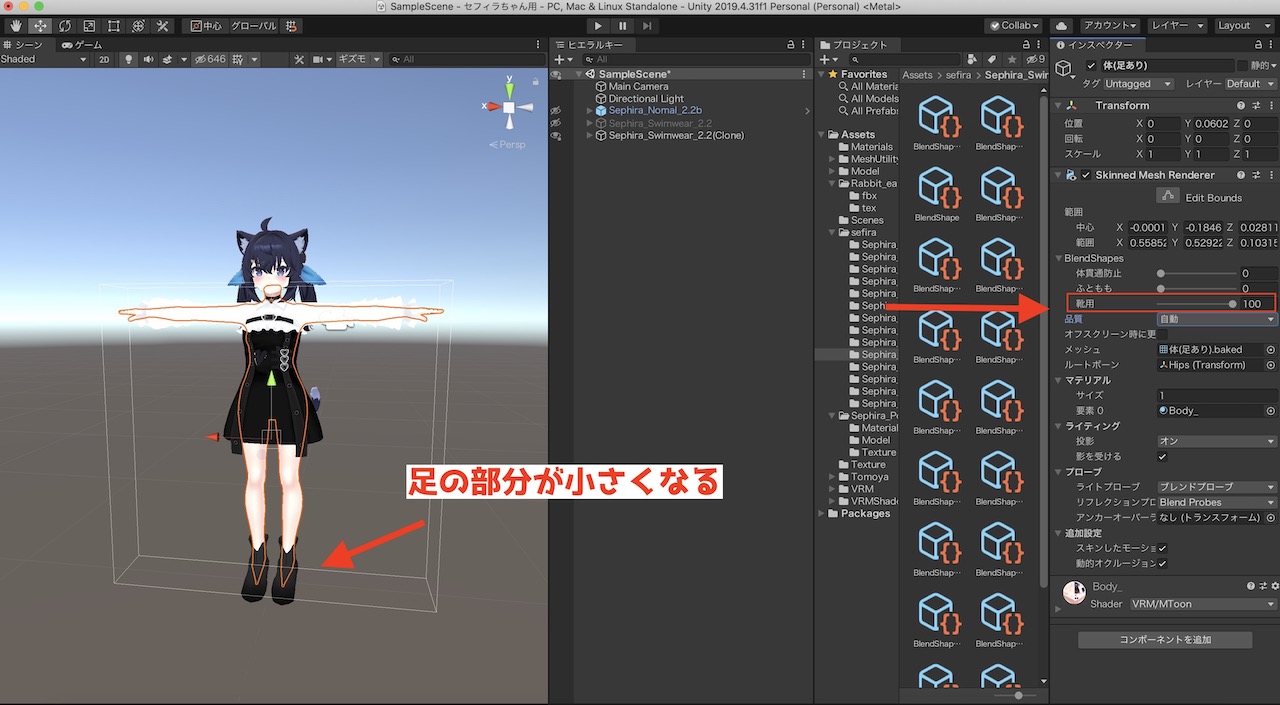The height and width of the screenshot is (705, 1280).
Task: Select the Scale tool in the toolbar
Action: click(x=89, y=25)
